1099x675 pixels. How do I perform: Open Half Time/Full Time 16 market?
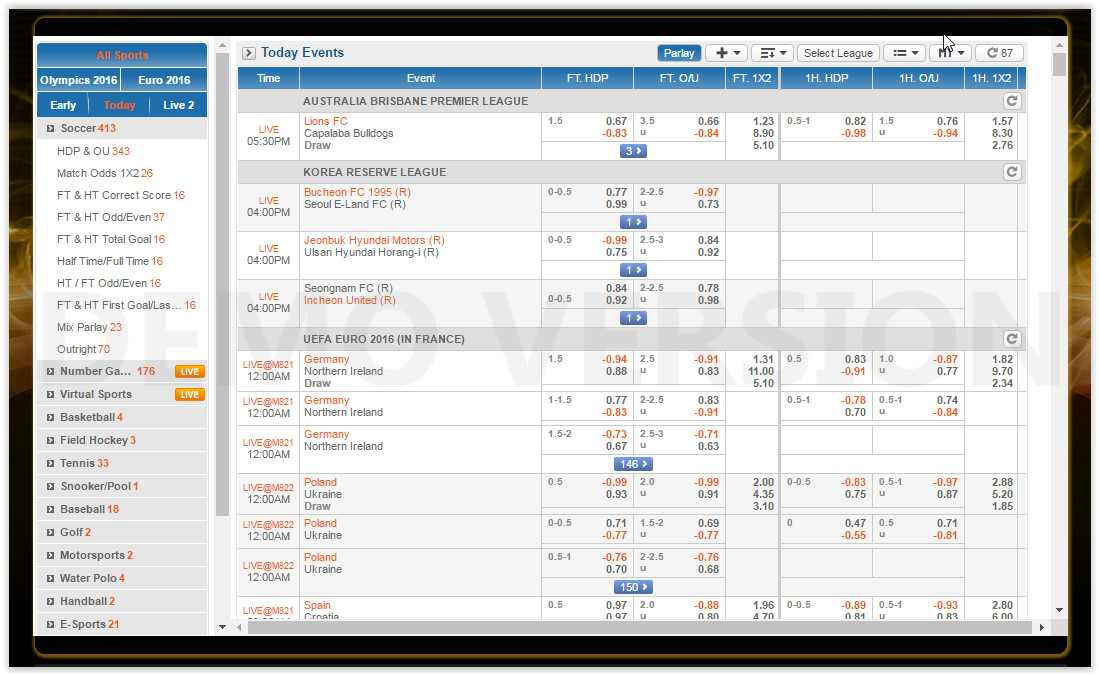tap(110, 261)
